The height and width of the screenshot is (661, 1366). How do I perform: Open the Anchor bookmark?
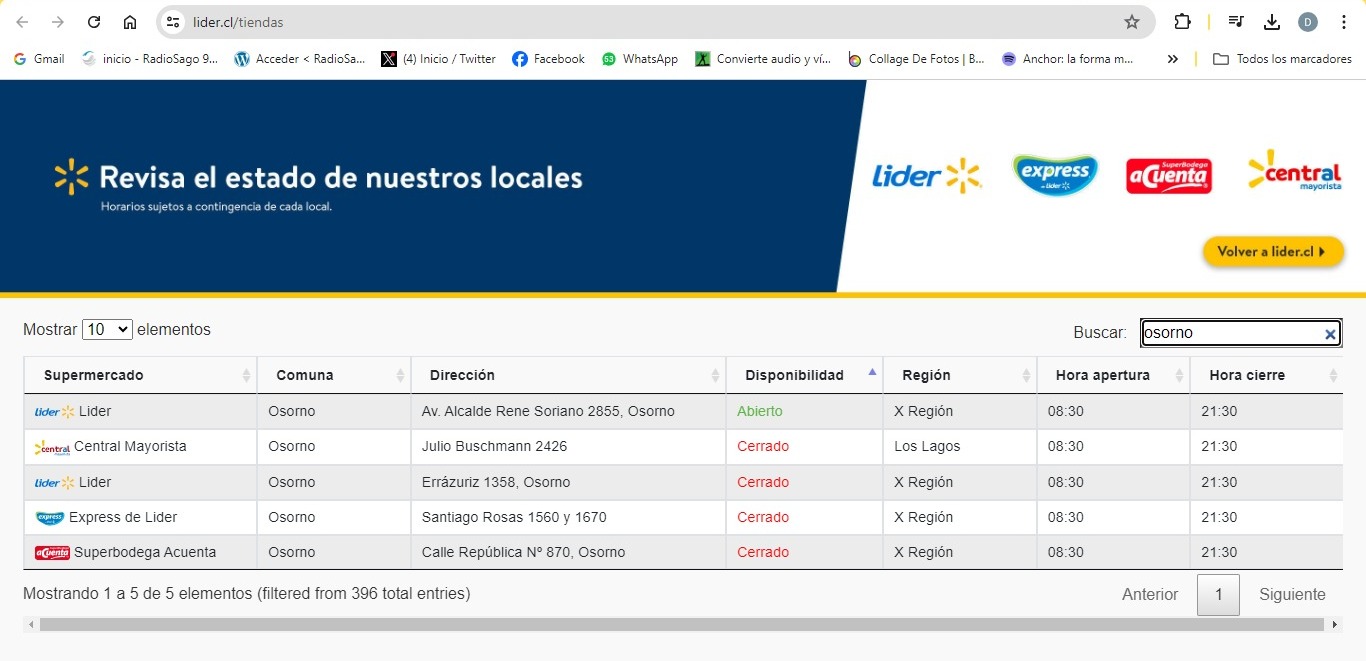[x=1068, y=59]
